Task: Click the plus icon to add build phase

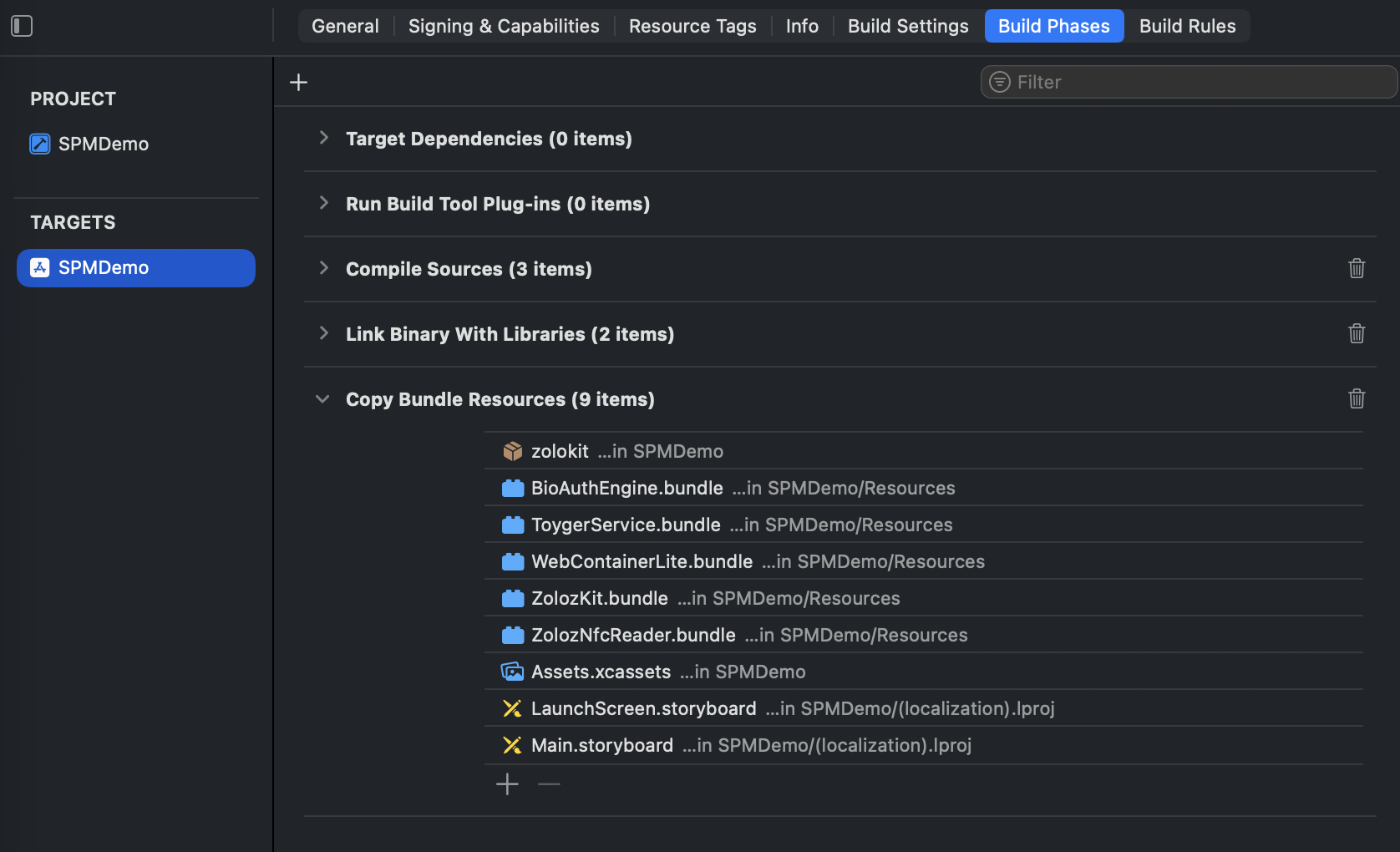Action: [298, 82]
